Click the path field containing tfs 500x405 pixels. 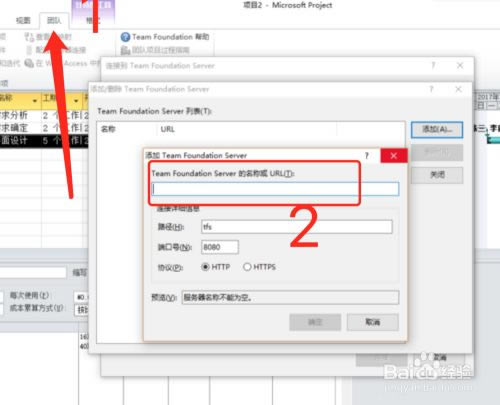[297, 227]
